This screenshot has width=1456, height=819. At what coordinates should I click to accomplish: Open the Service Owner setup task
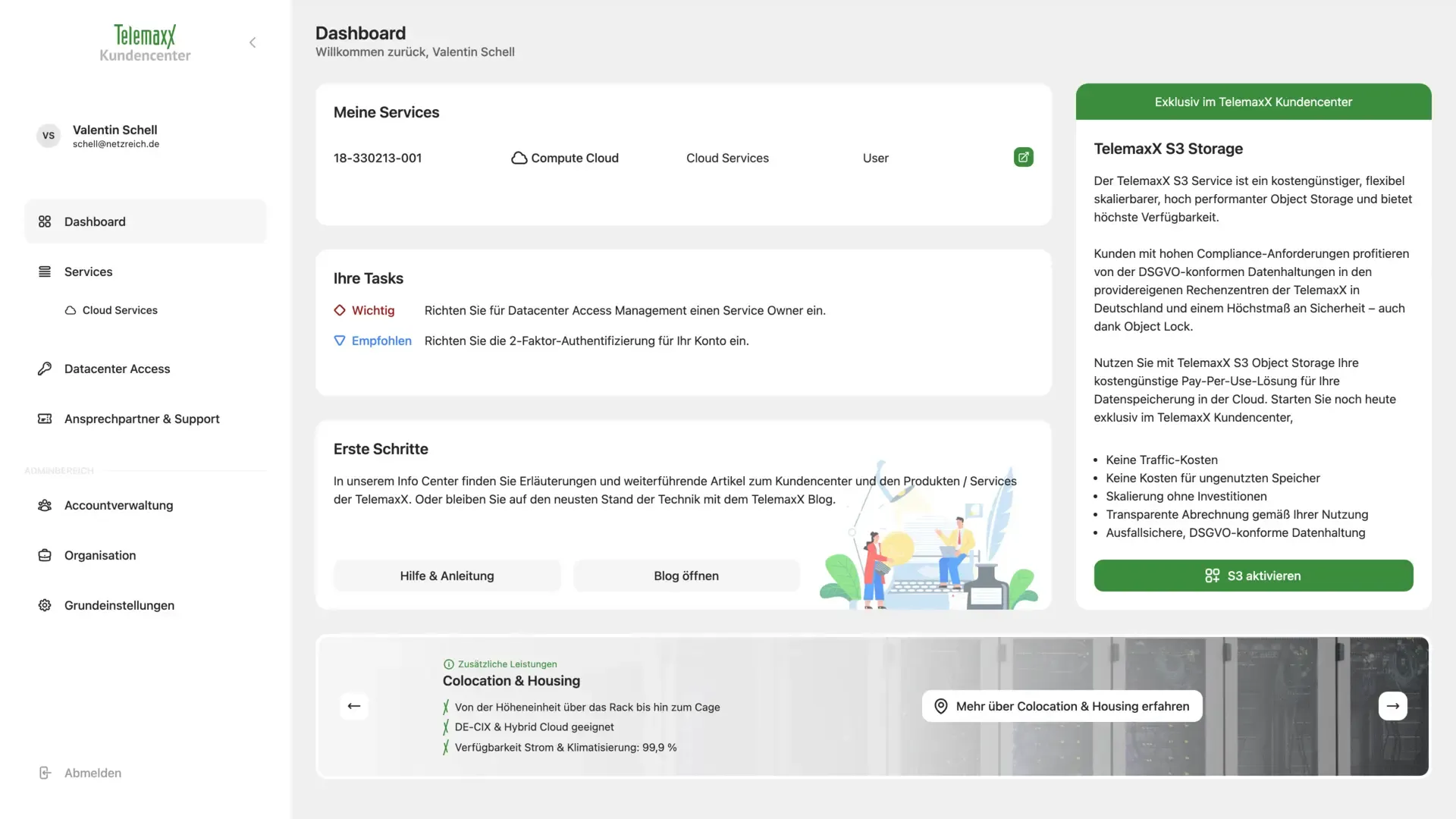(x=625, y=310)
